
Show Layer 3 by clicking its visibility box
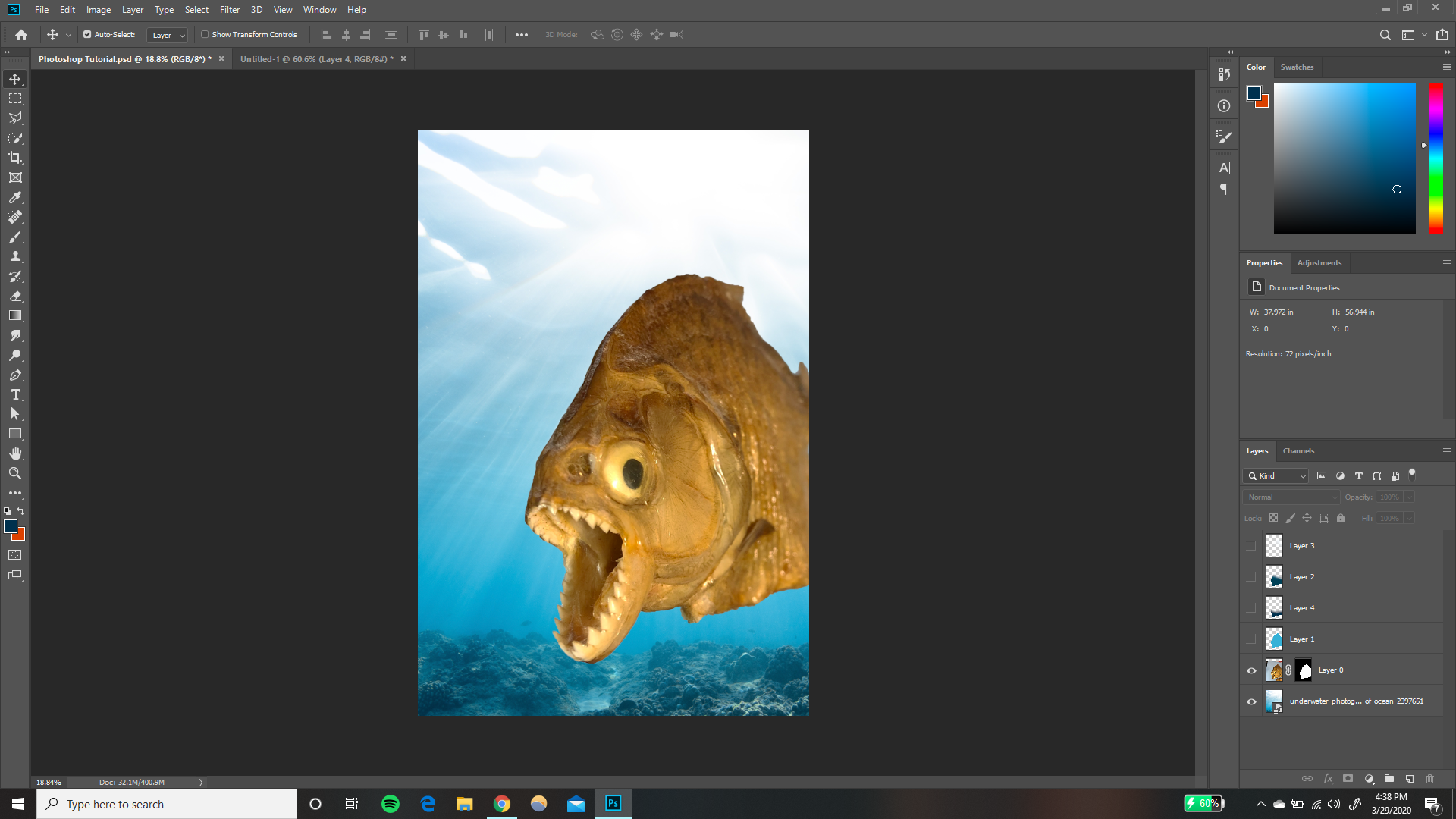click(1252, 545)
